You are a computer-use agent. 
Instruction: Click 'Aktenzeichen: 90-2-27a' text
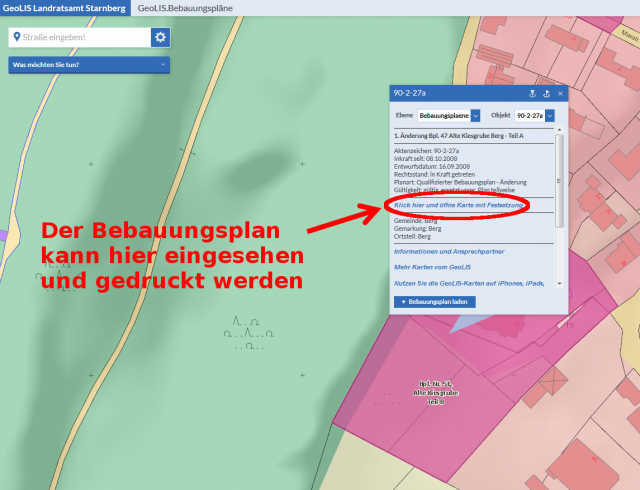pos(427,151)
